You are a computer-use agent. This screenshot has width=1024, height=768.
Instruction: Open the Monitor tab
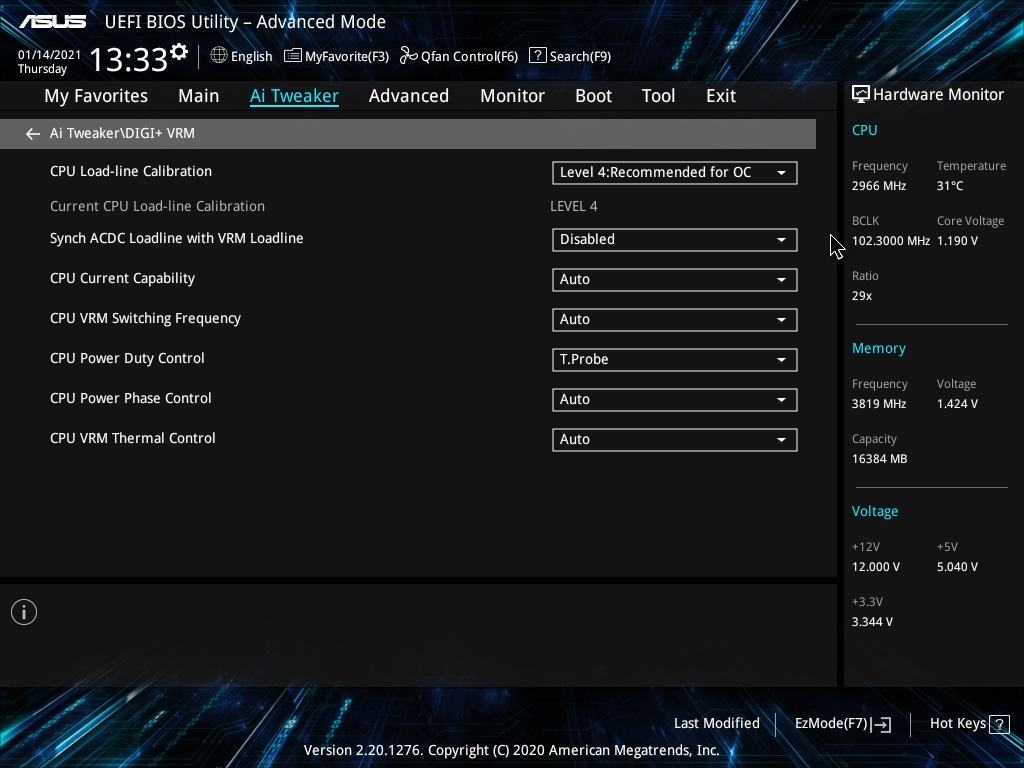click(512, 96)
